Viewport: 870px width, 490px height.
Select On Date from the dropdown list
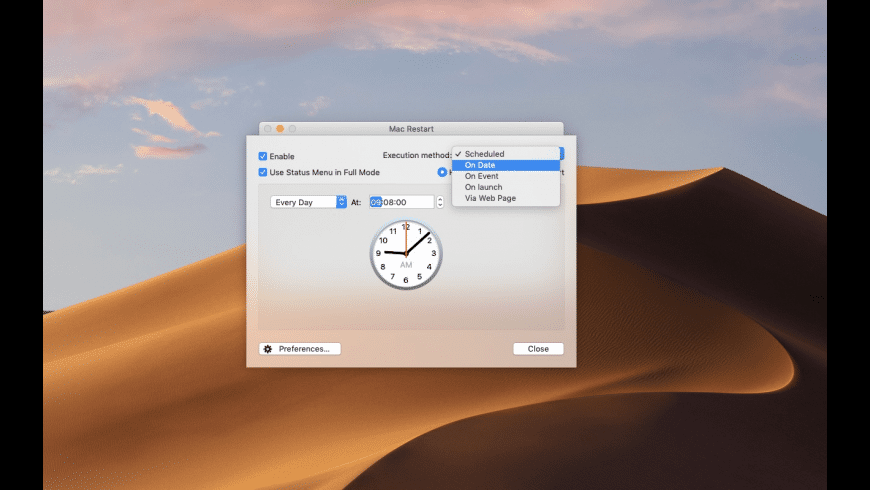click(x=506, y=165)
